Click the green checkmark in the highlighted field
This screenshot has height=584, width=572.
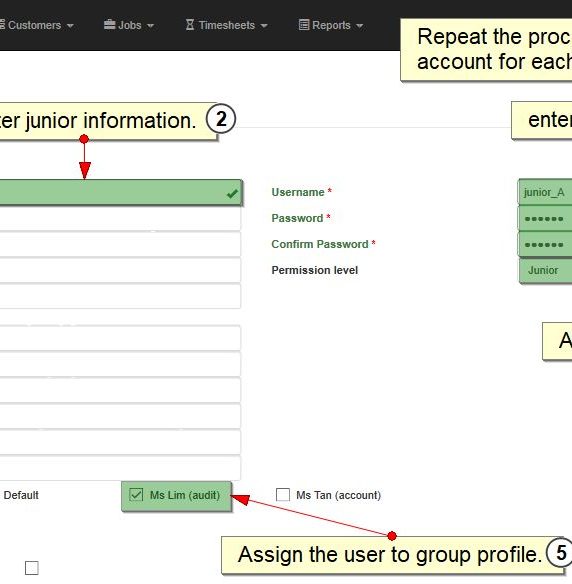pyautogui.click(x=232, y=193)
